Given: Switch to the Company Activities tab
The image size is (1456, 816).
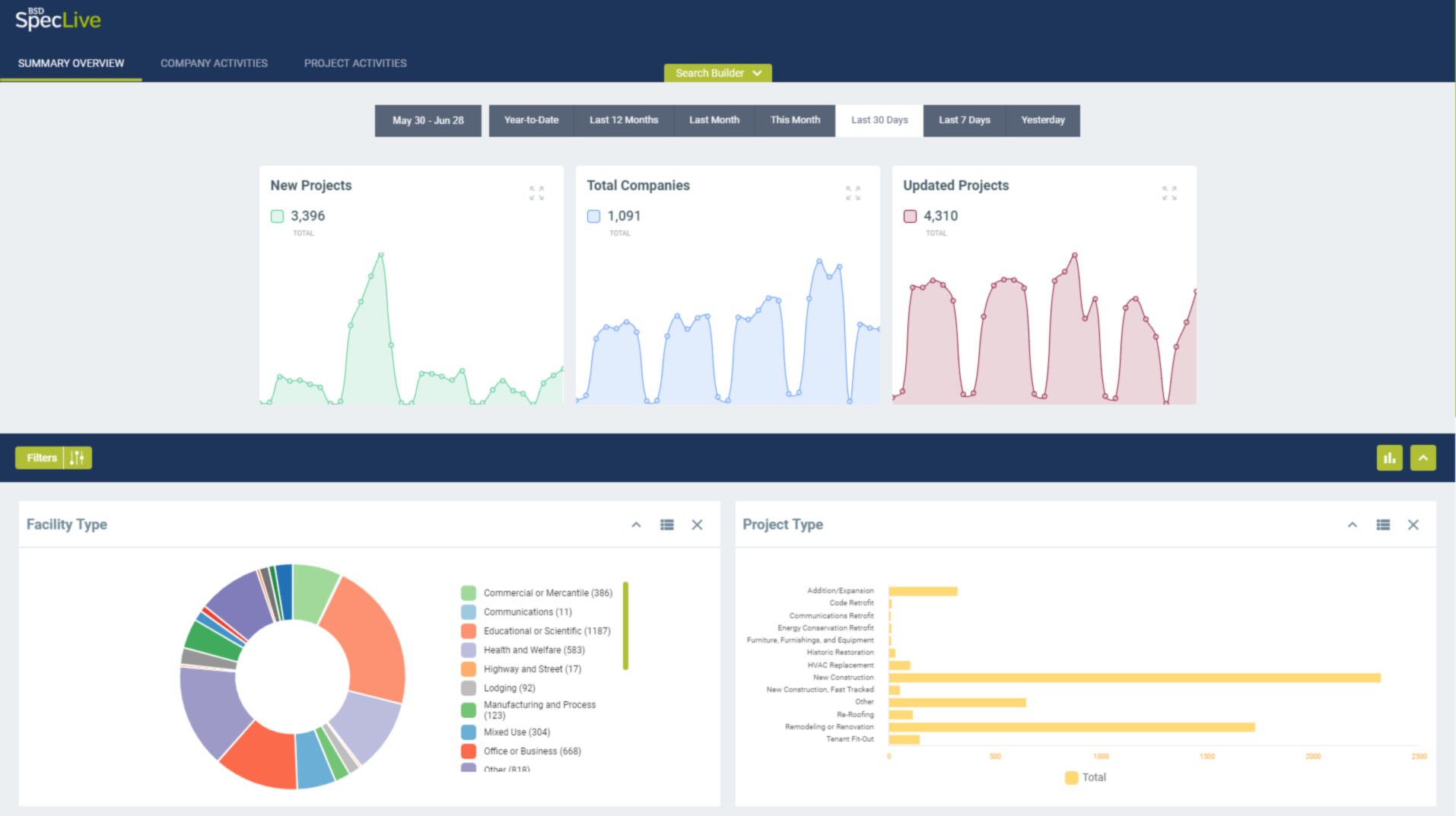Looking at the screenshot, I should [x=214, y=63].
